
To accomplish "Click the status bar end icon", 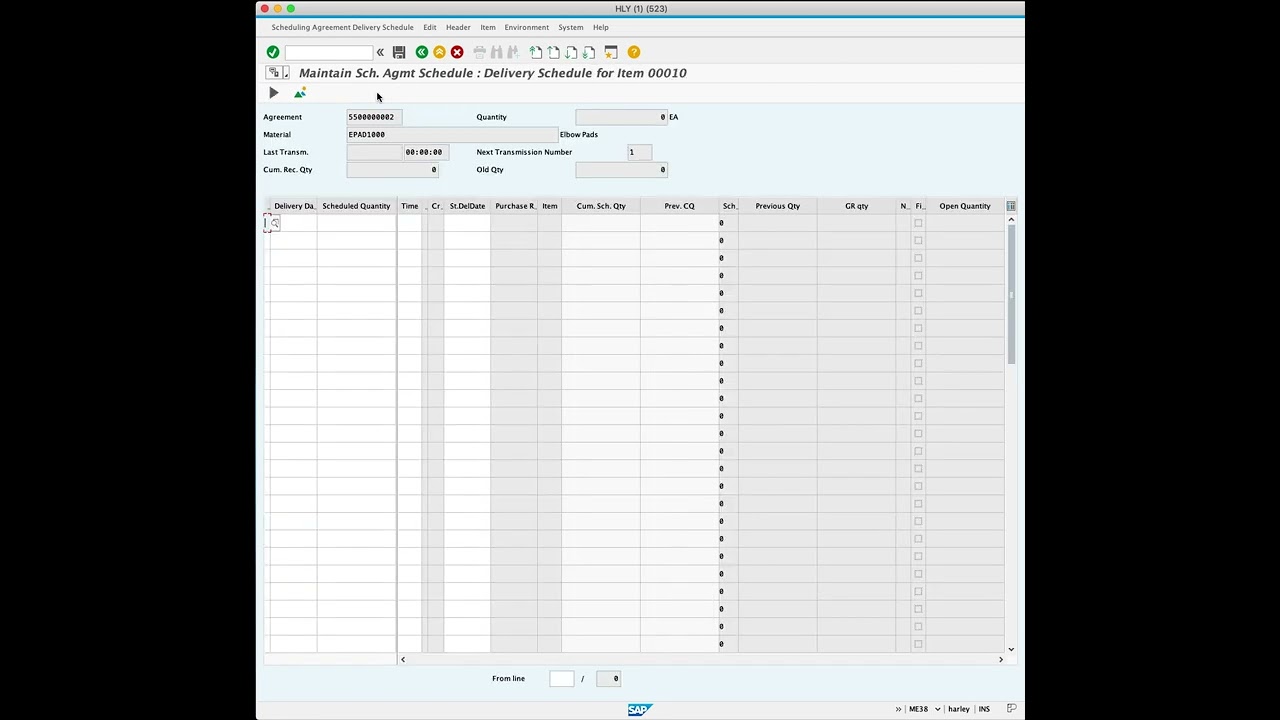I will [x=1011, y=709].
